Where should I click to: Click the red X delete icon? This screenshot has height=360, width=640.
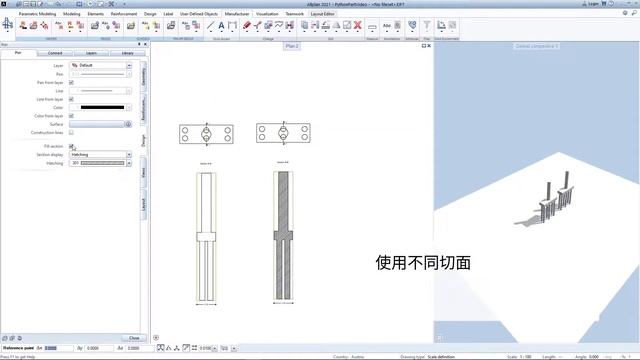(x=358, y=25)
